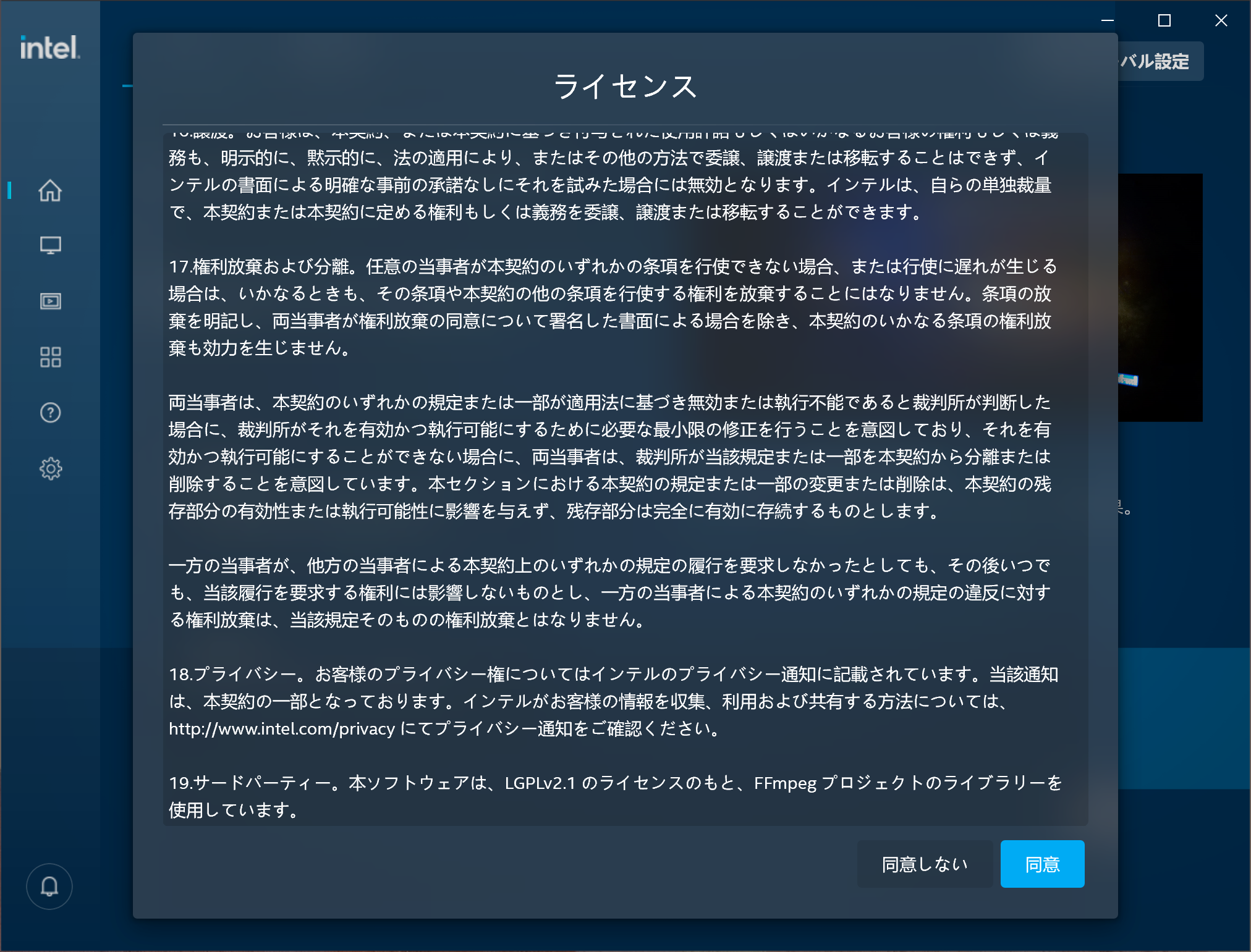The image size is (1251, 952).
Task: Click the 同意しない decline button
Action: pos(925,864)
